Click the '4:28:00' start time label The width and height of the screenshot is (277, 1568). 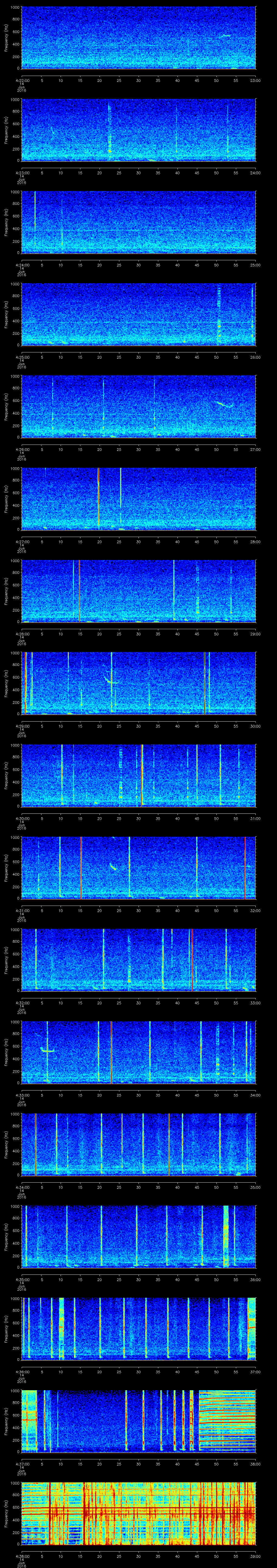22,634
